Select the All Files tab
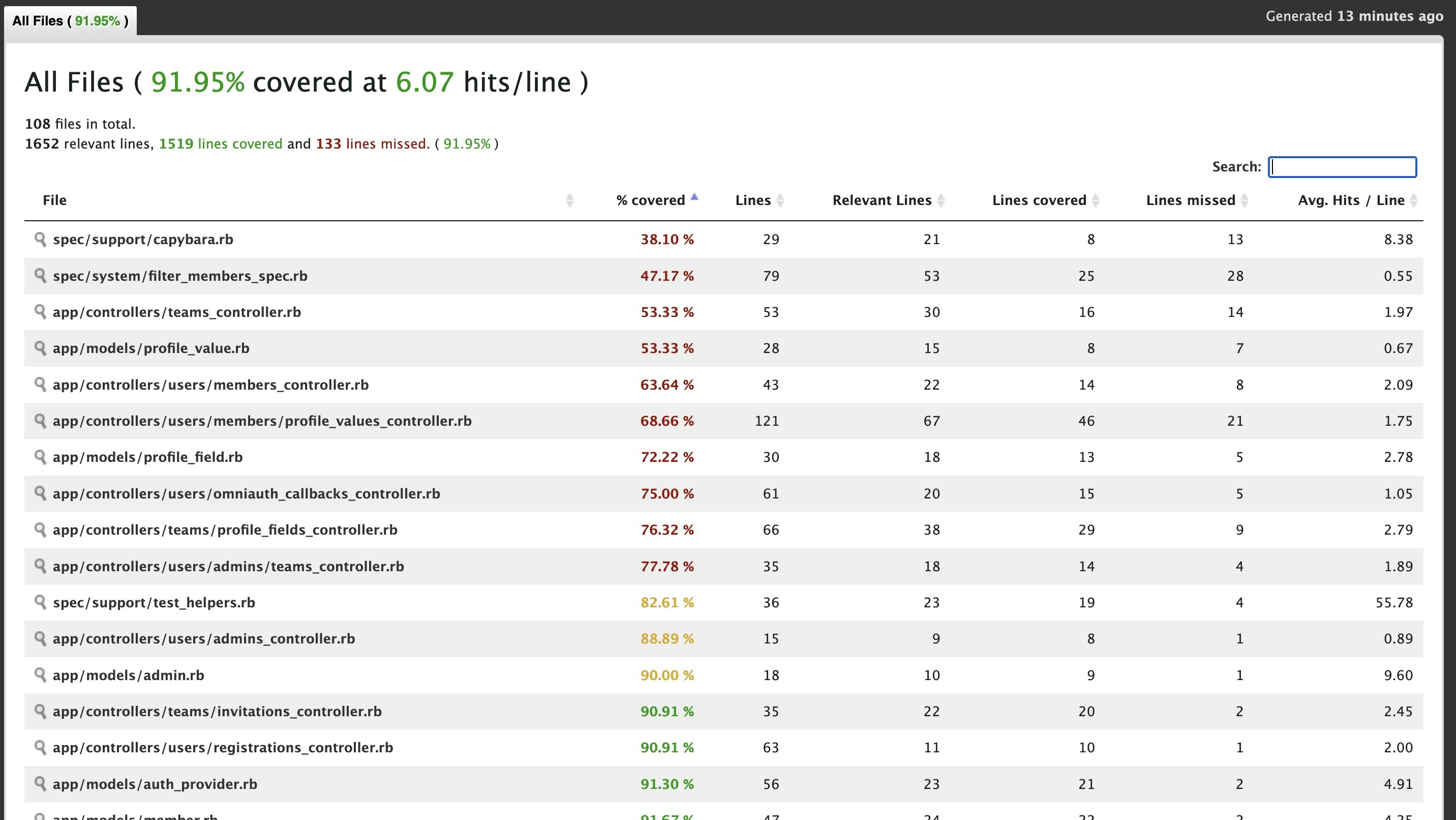Screen dimensions: 1456x820 [71, 21]
